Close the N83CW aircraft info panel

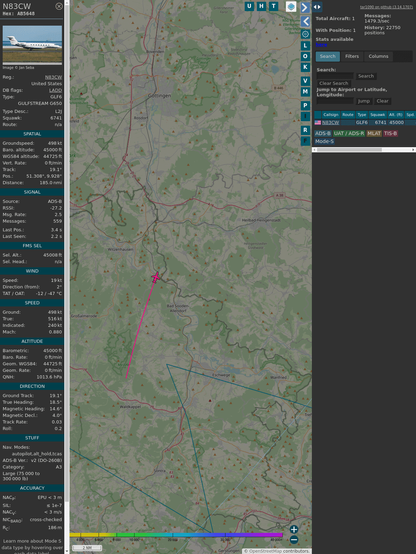point(59,6)
